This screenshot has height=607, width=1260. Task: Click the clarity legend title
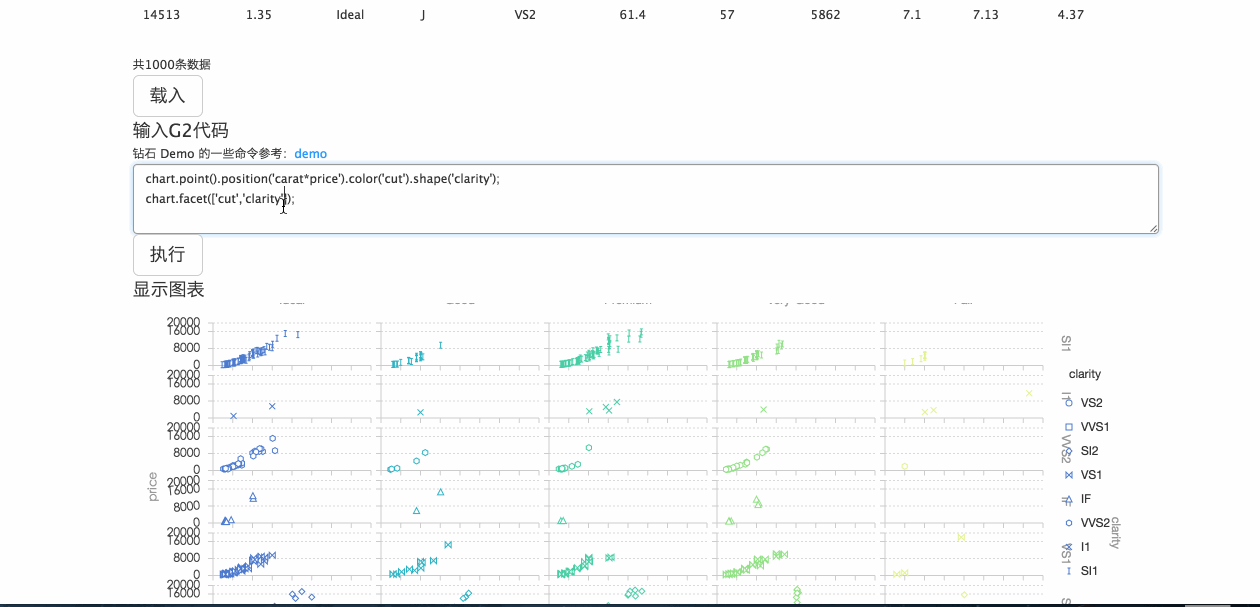pos(1084,374)
